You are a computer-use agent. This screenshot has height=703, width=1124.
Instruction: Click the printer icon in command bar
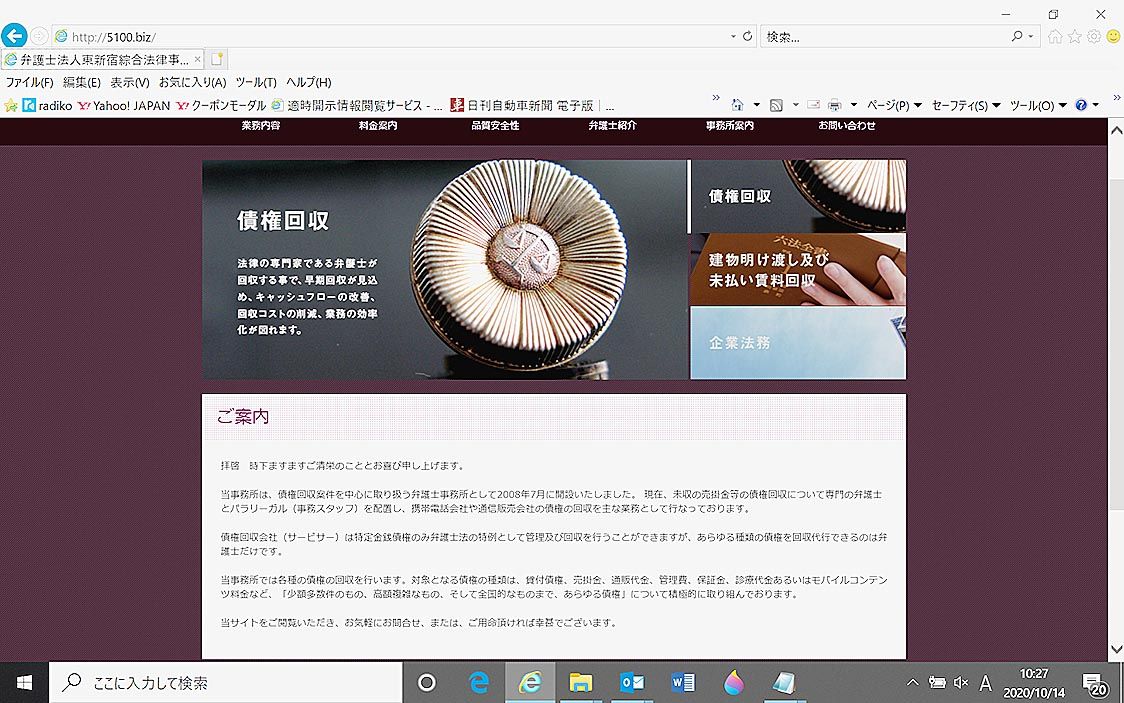(x=835, y=105)
